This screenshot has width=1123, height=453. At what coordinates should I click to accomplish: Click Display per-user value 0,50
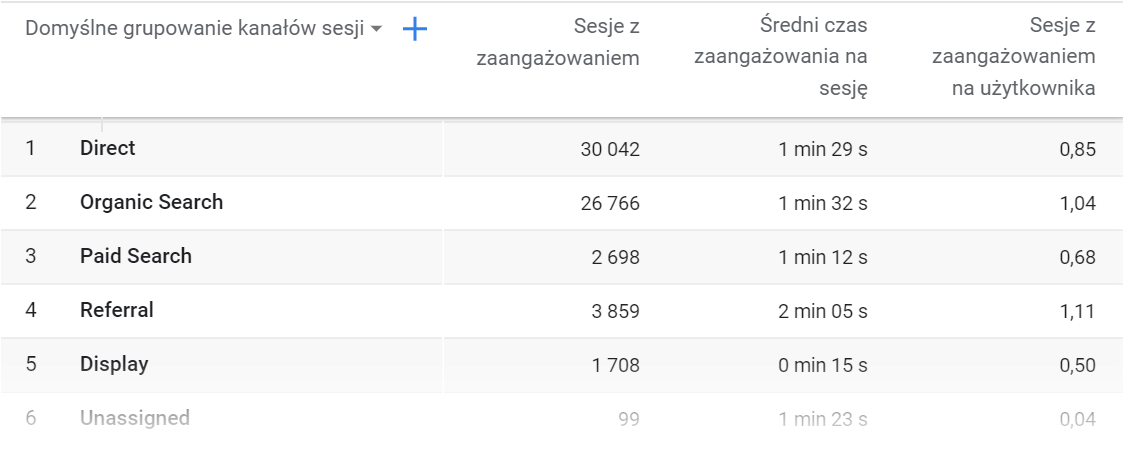[x=1079, y=366]
